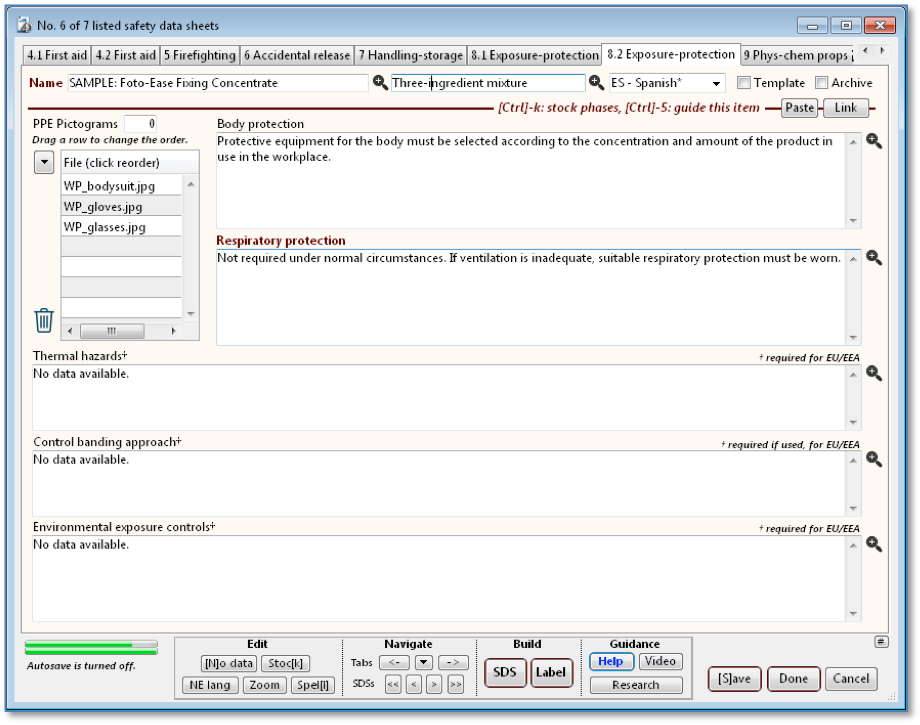Click the Link button
This screenshot has width=920, height=725.
[x=845, y=108]
